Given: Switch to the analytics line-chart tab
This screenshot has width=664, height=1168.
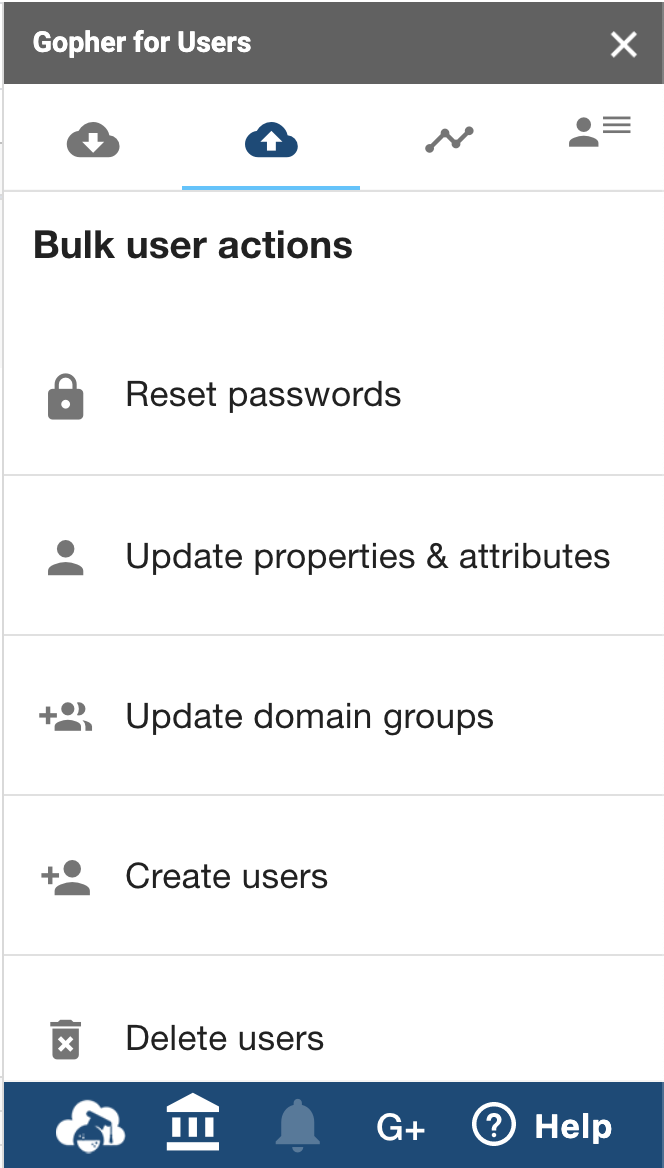Looking at the screenshot, I should [x=449, y=140].
